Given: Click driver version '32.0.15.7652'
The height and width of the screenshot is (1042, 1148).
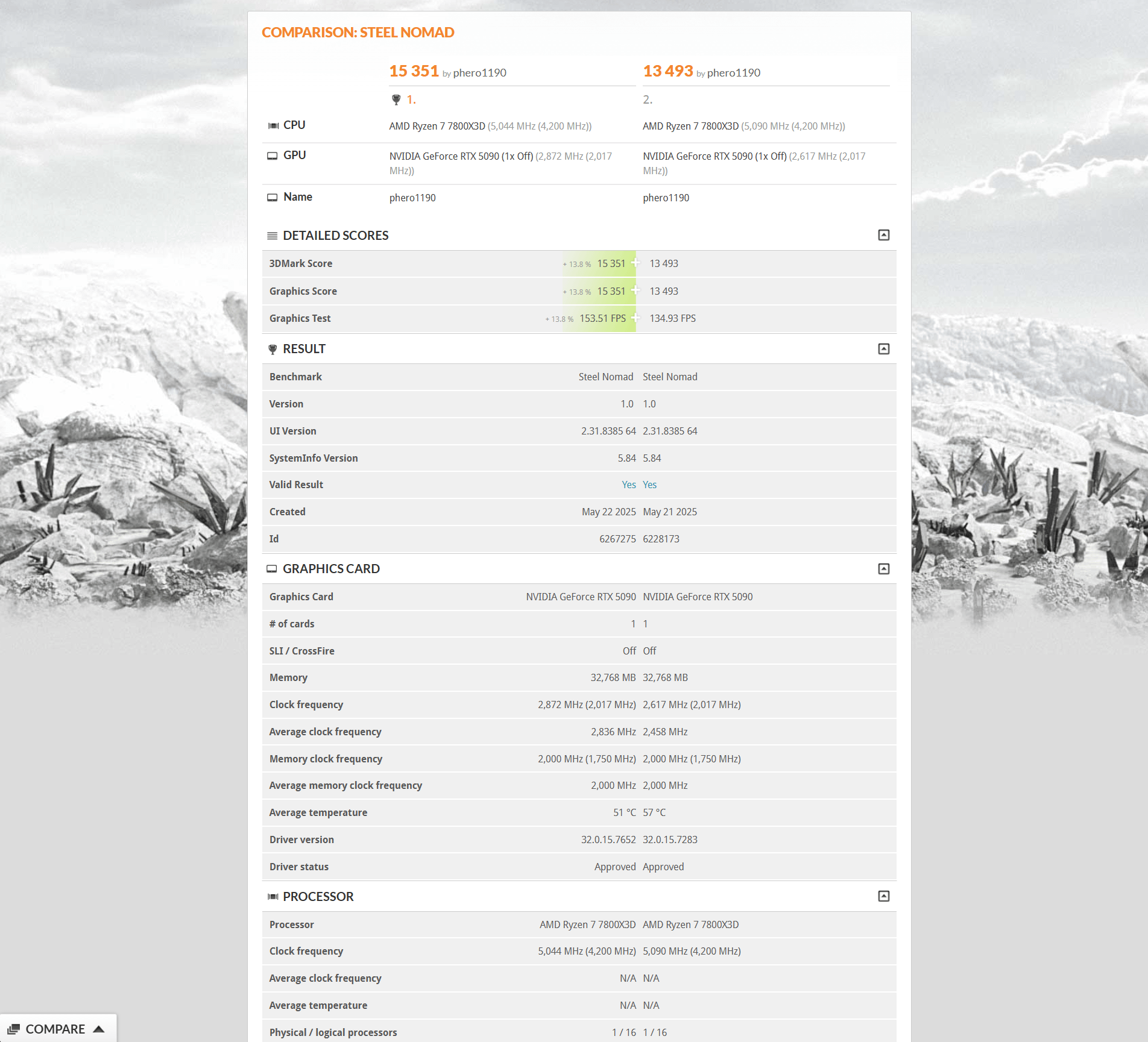Looking at the screenshot, I should [608, 840].
